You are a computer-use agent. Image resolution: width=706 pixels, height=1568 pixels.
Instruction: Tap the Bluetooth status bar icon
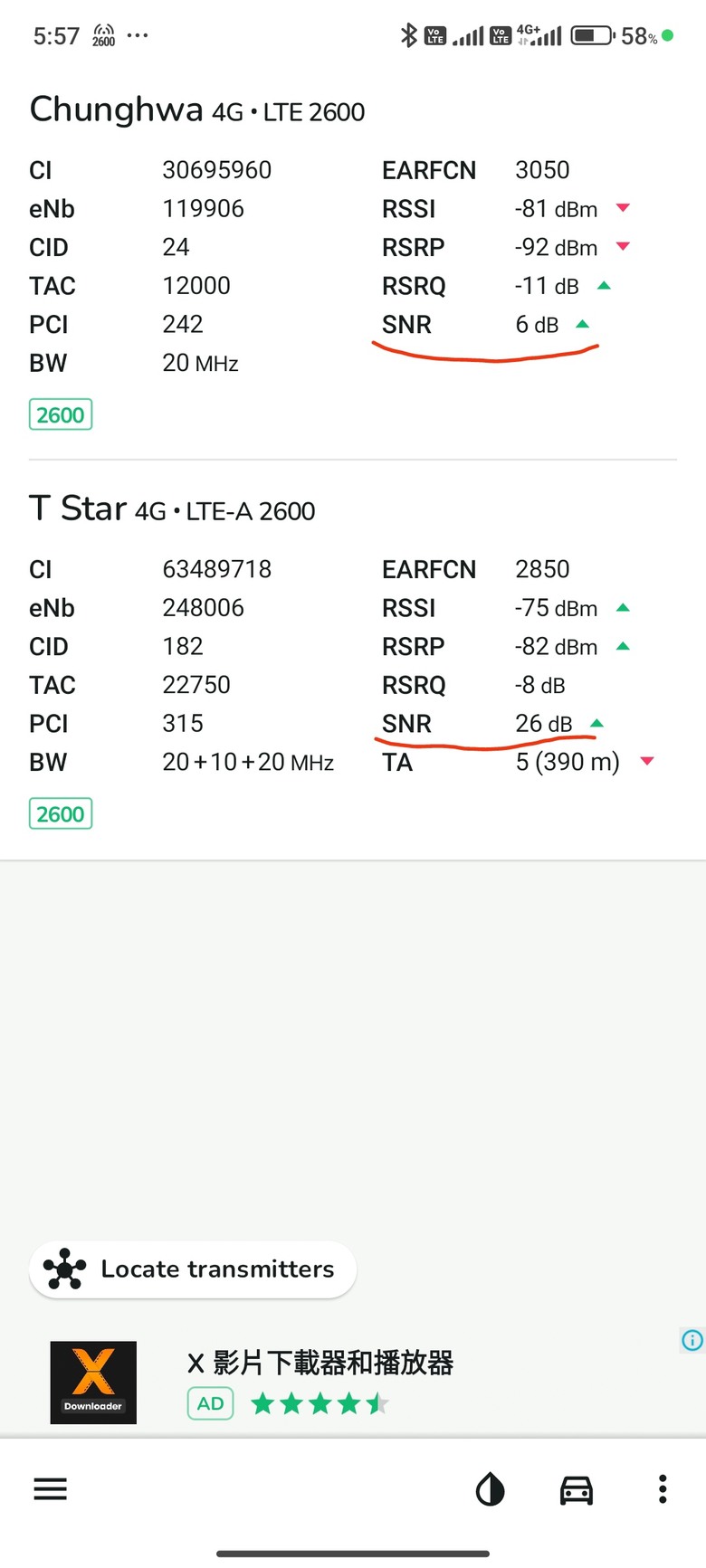coord(409,35)
